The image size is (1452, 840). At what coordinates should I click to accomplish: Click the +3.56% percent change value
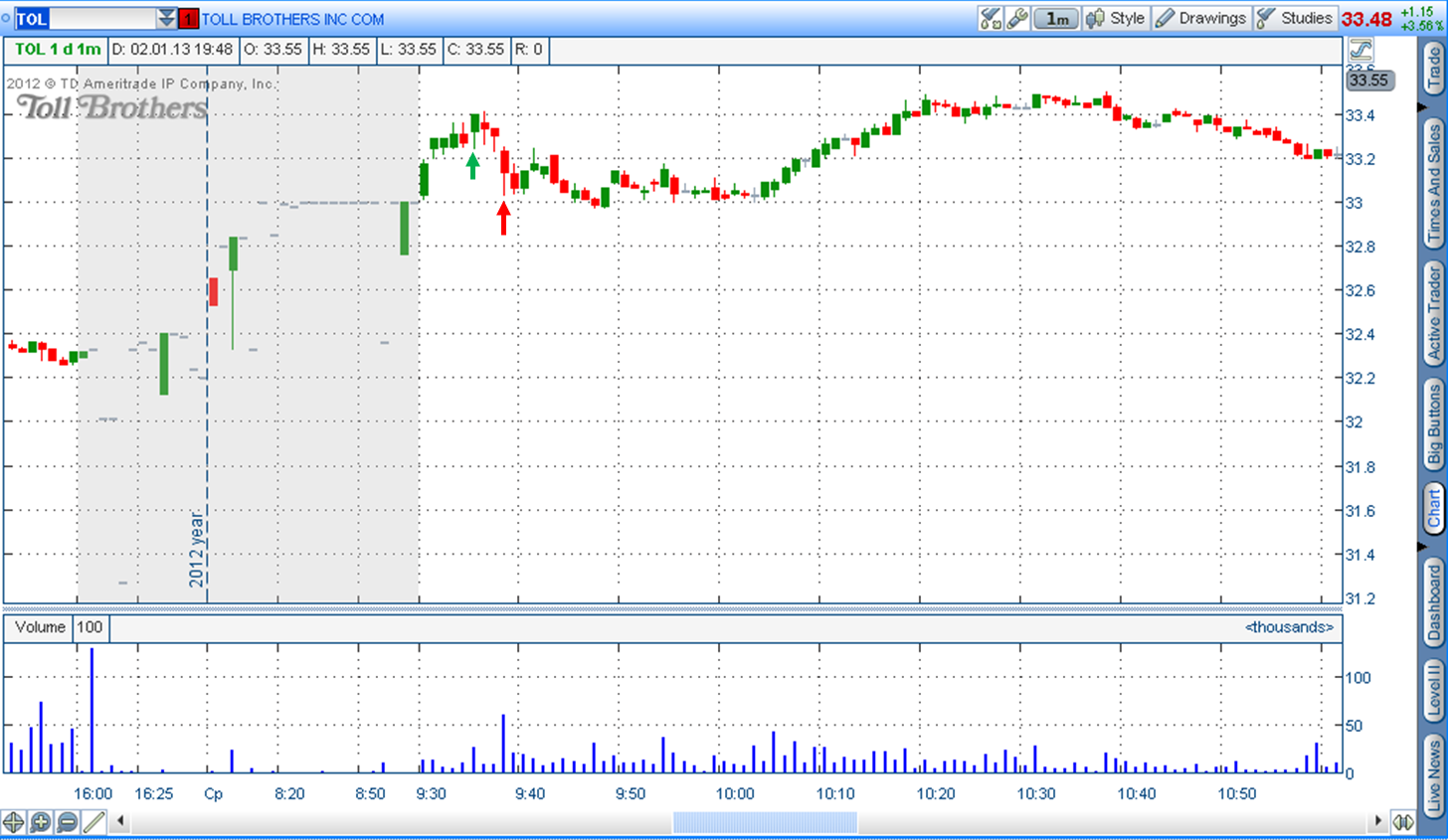[x=1420, y=25]
